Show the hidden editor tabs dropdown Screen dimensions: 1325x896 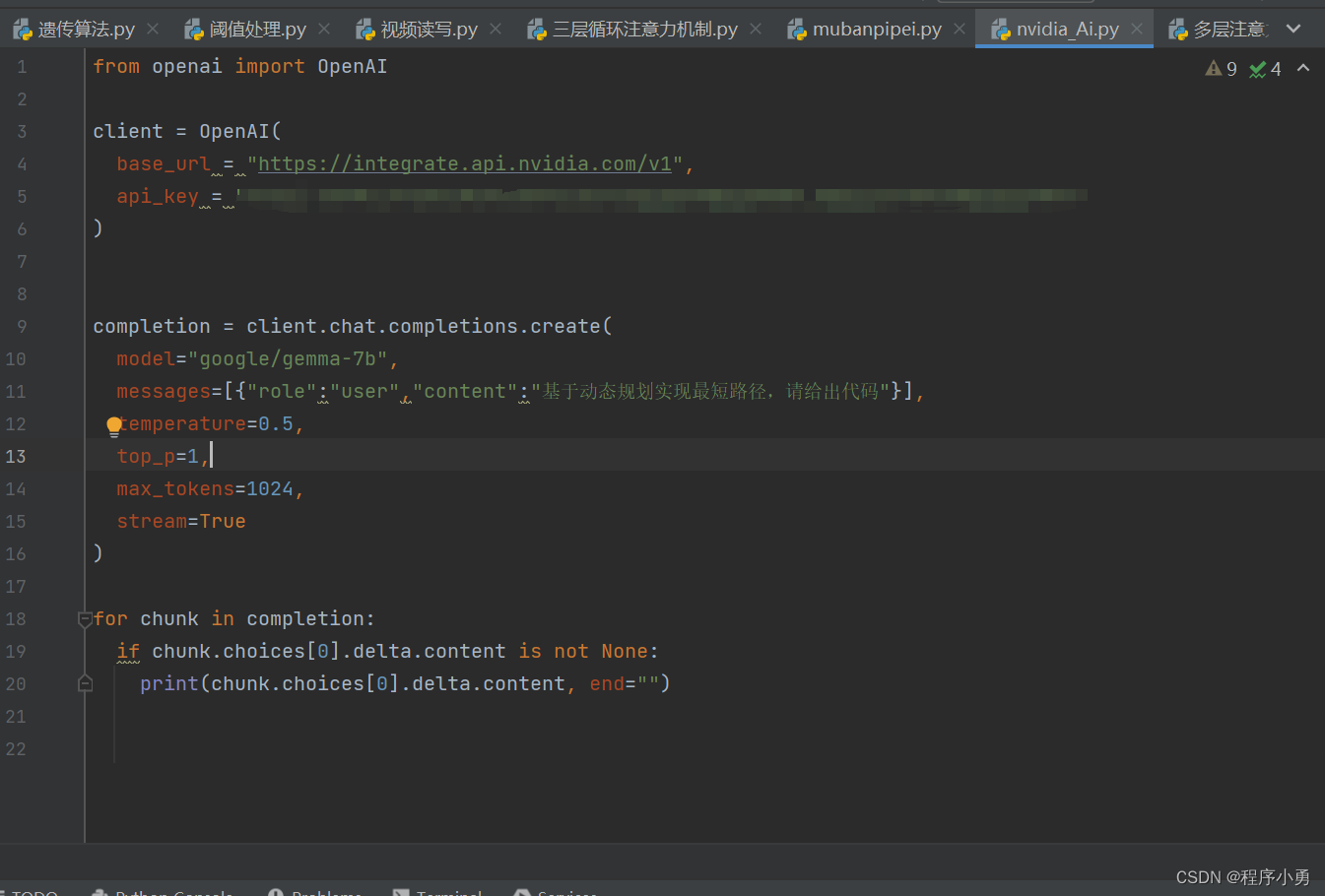(1293, 29)
